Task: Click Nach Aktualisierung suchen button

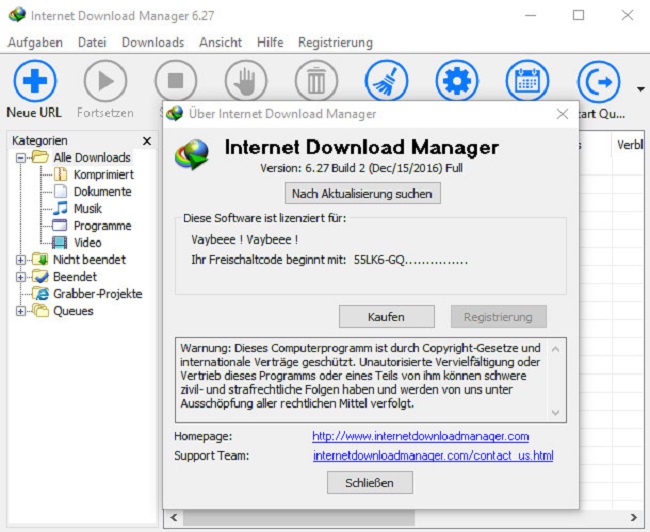Action: coord(363,194)
